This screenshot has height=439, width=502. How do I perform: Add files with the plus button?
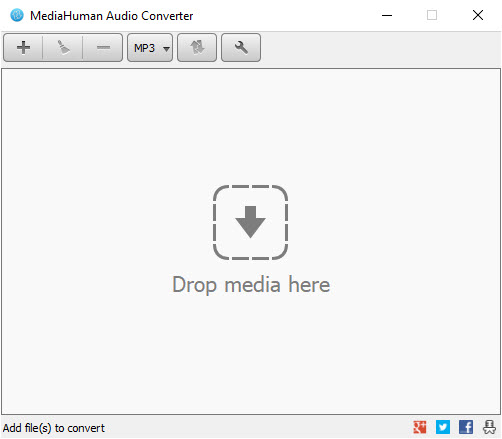click(x=23, y=47)
